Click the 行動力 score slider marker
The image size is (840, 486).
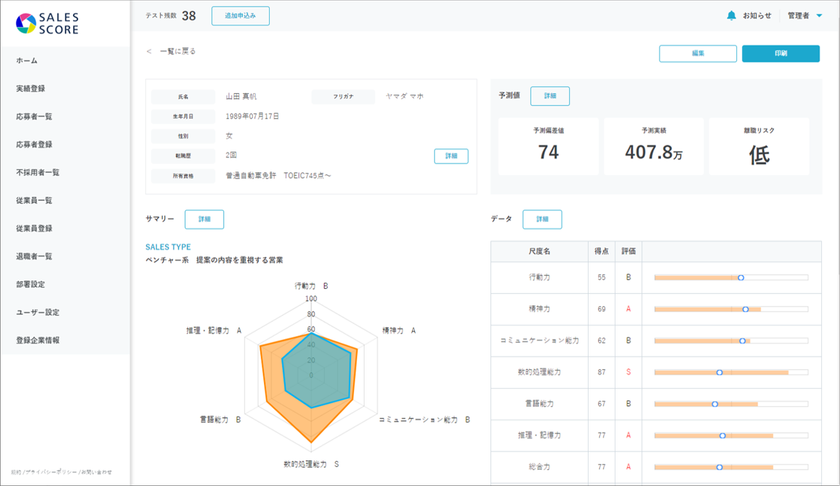pos(741,277)
